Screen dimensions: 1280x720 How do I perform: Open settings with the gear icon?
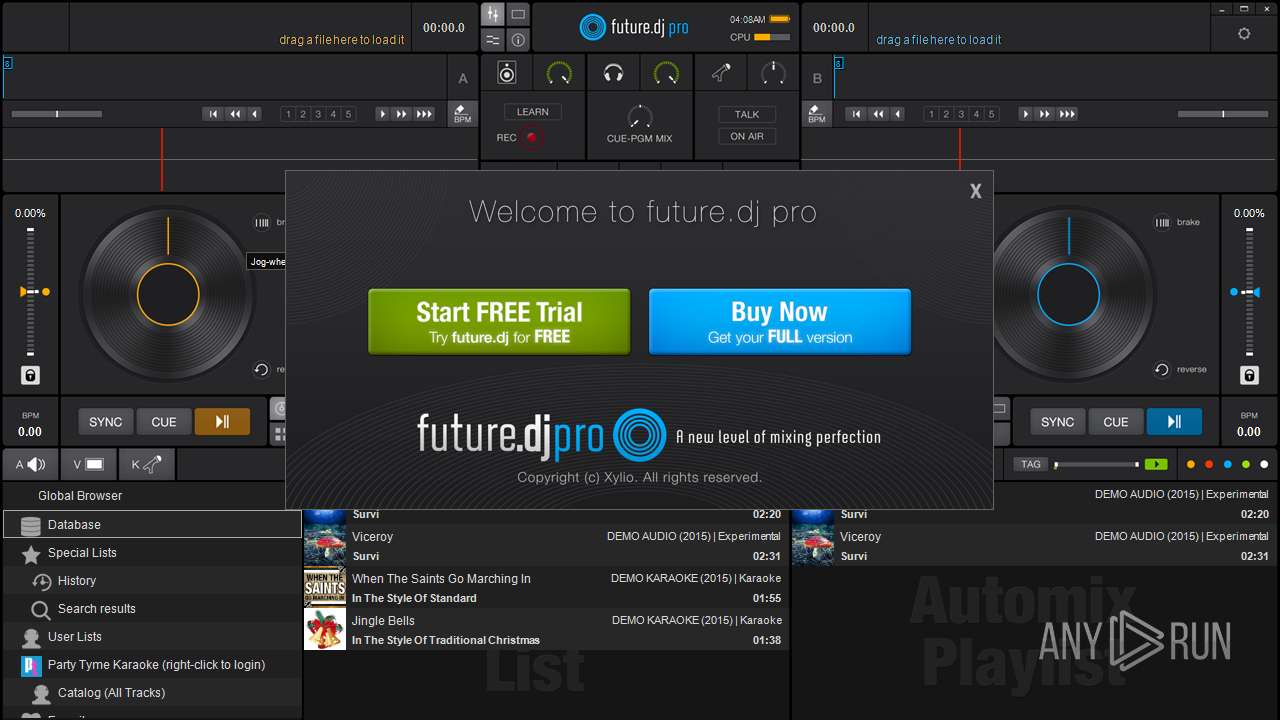coord(1244,33)
